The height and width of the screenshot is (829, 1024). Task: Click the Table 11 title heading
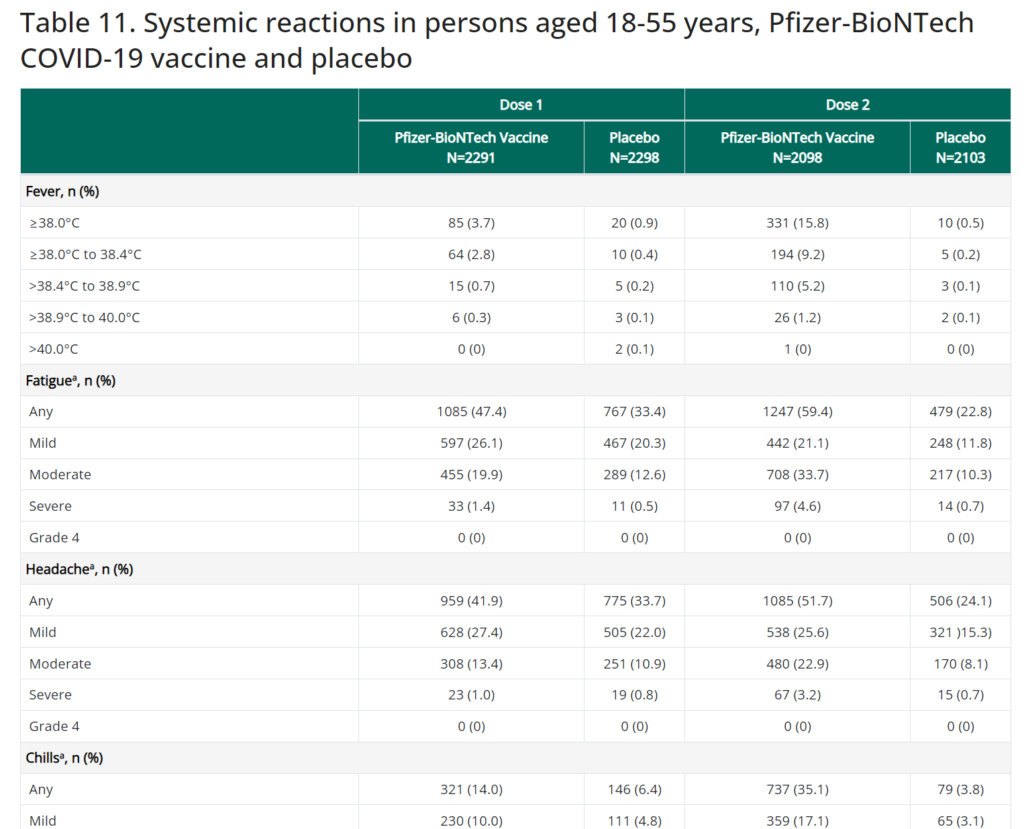(x=496, y=40)
